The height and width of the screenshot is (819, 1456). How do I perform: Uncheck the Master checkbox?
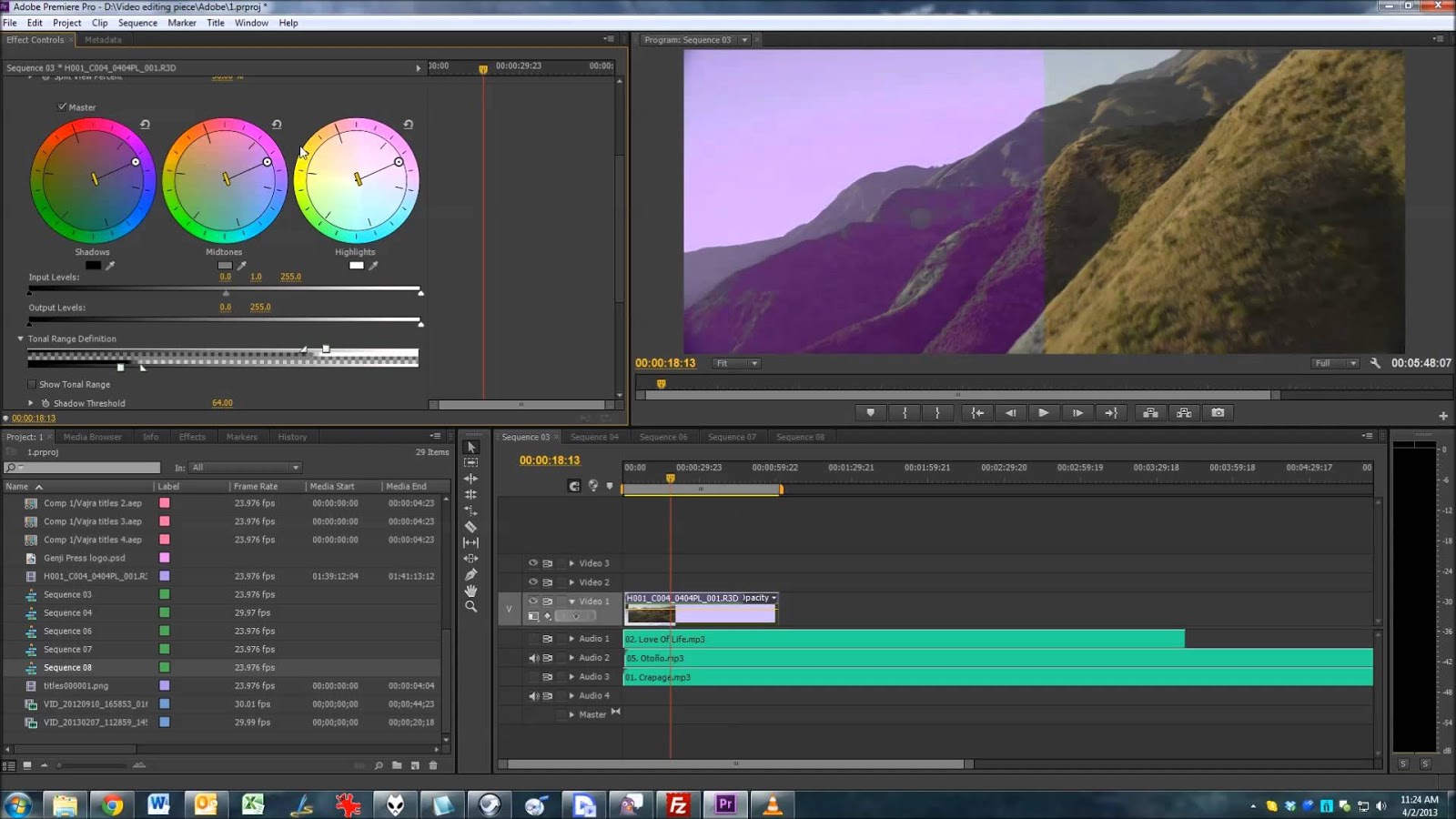pyautogui.click(x=62, y=107)
